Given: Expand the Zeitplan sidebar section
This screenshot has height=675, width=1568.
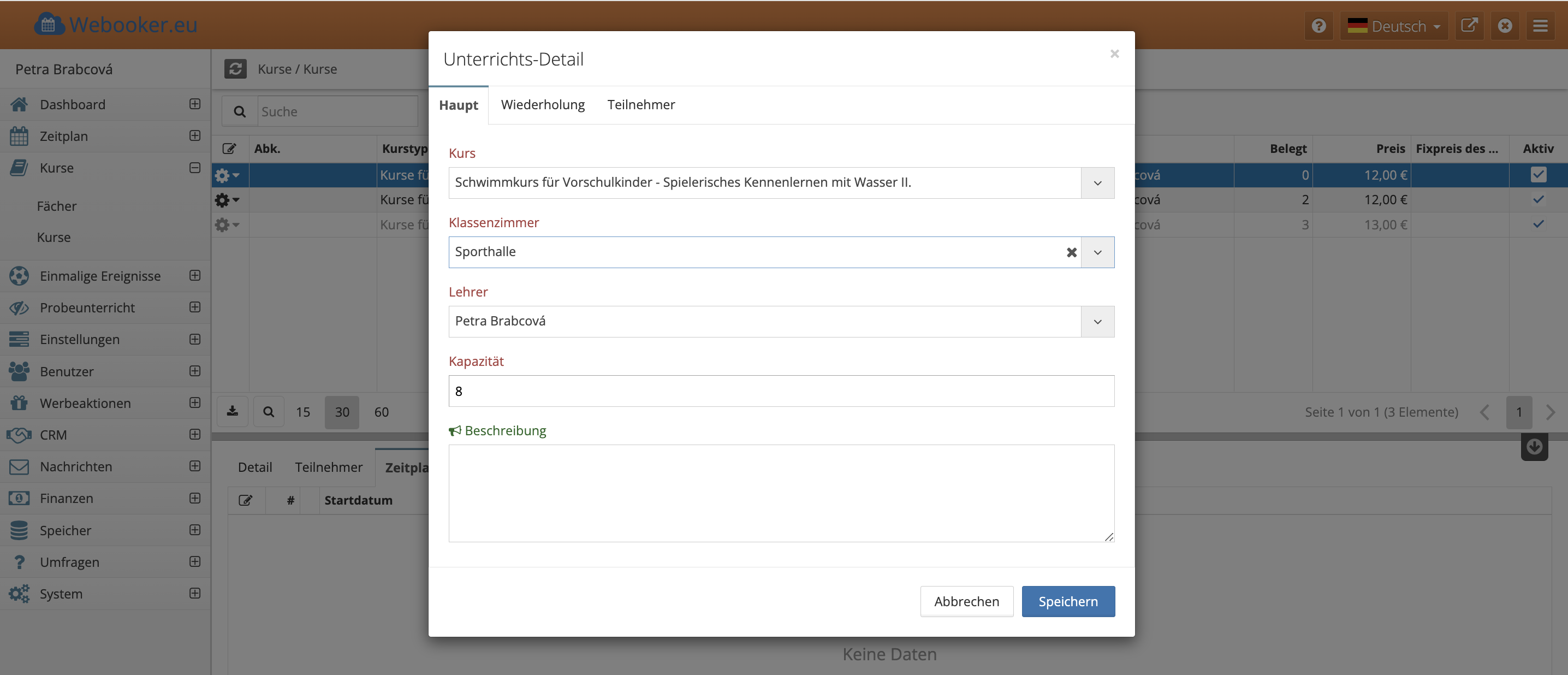Looking at the screenshot, I should pos(195,136).
